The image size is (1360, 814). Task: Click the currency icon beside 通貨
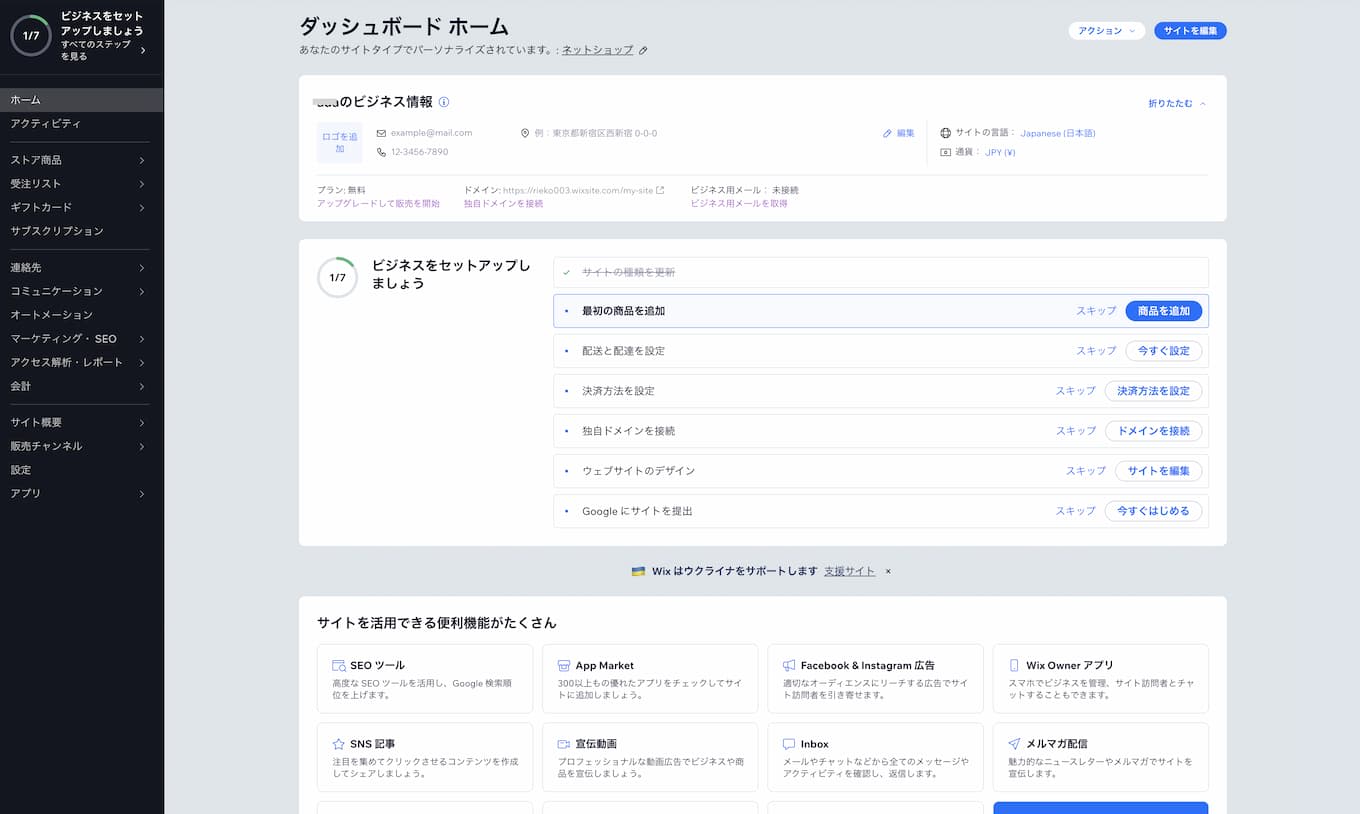946,152
